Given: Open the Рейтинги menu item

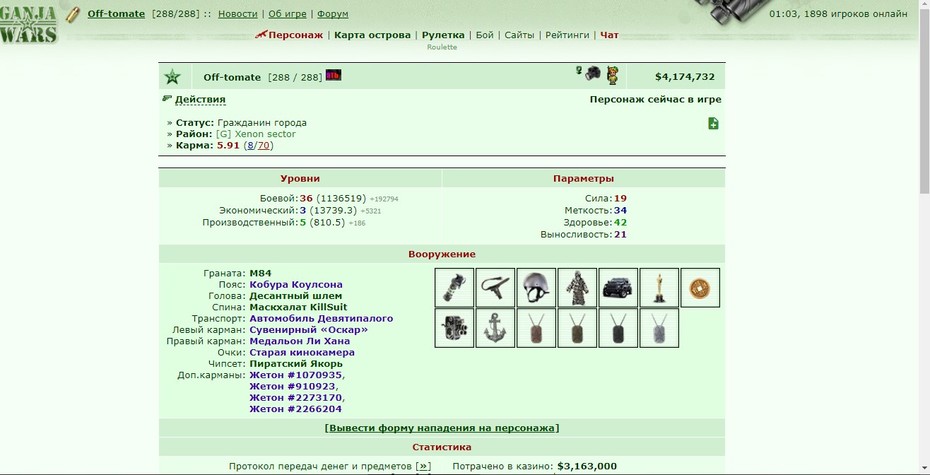Looking at the screenshot, I should pos(567,35).
